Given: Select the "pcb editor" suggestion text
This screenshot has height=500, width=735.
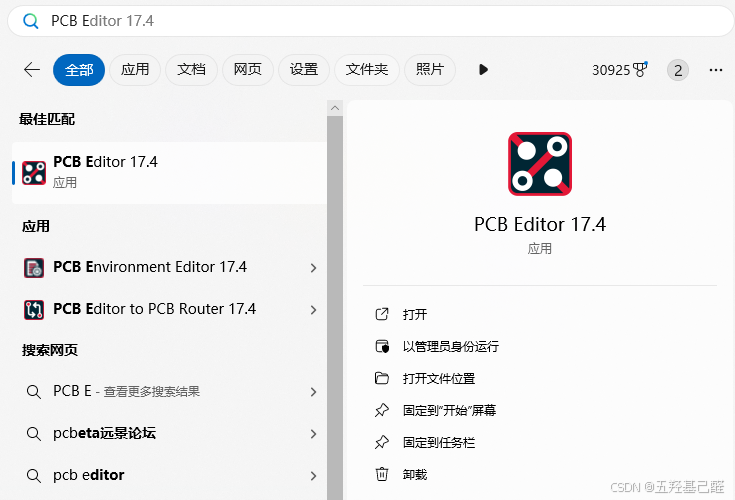Looking at the screenshot, I should [89, 475].
